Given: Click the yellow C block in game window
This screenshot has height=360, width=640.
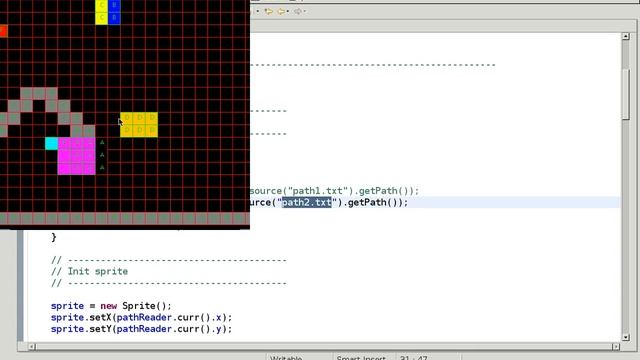Looking at the screenshot, I should 102,12.
